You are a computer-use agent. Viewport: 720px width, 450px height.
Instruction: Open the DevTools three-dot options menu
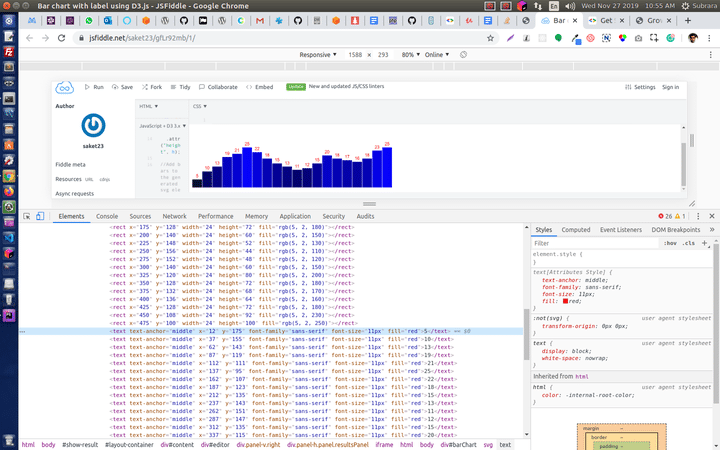696,216
